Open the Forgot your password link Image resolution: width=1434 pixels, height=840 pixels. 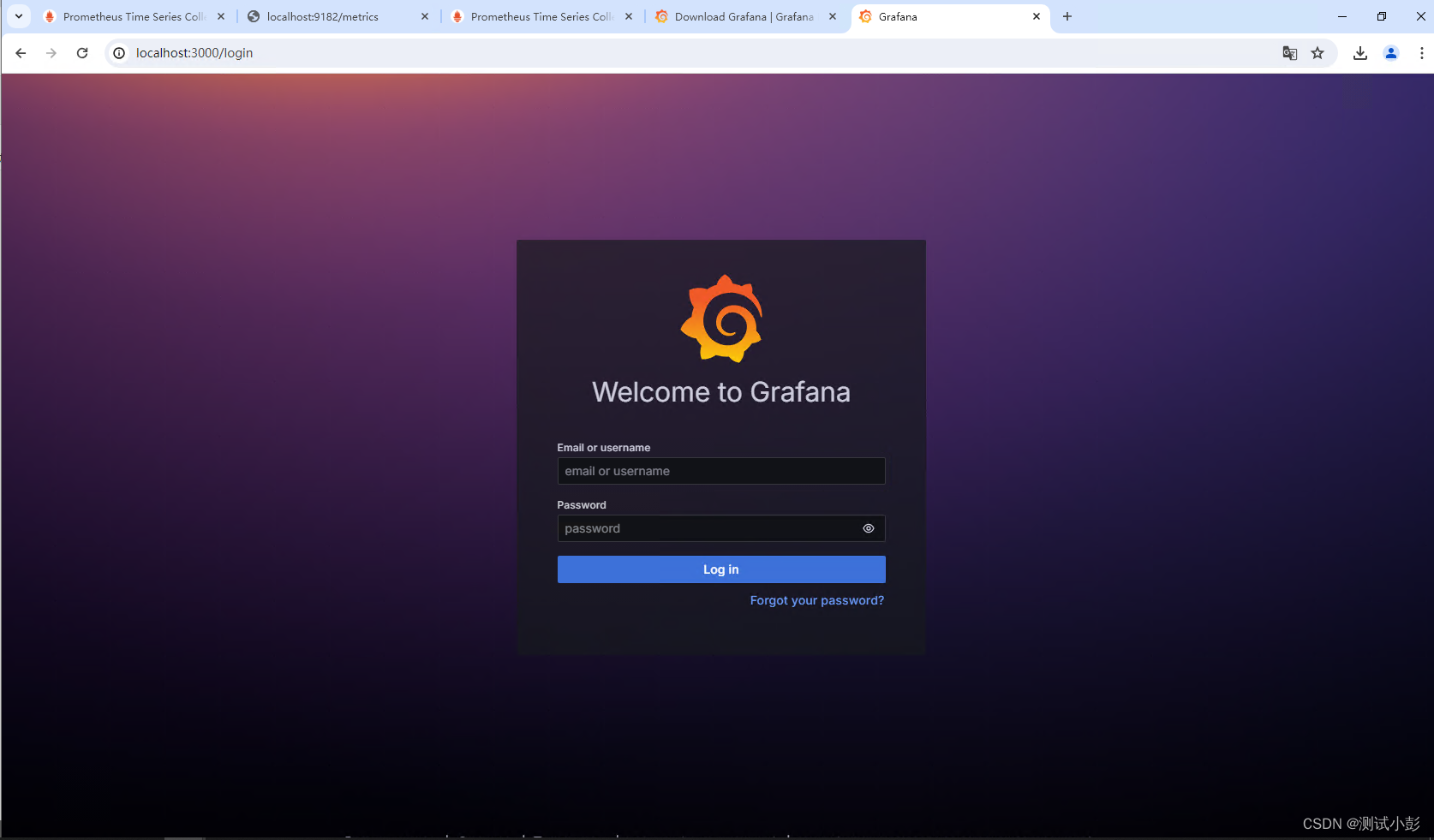point(817,600)
